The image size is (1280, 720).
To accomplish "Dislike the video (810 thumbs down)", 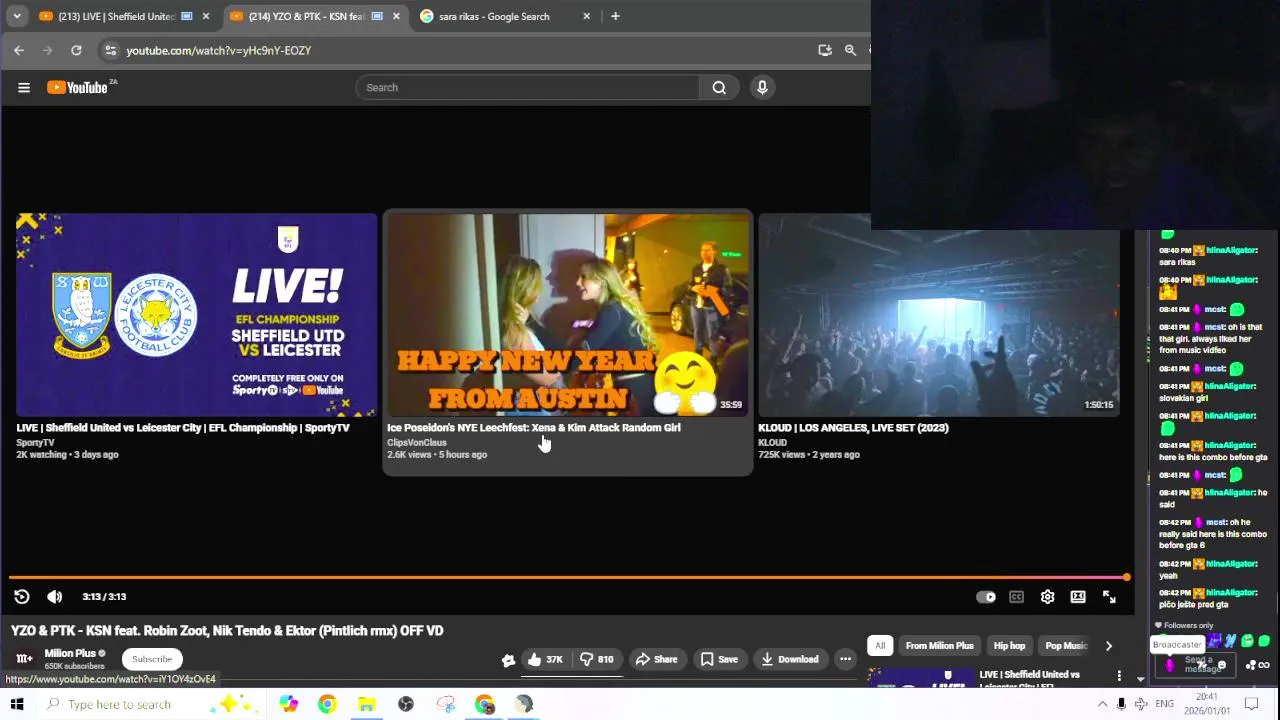I will click(598, 659).
